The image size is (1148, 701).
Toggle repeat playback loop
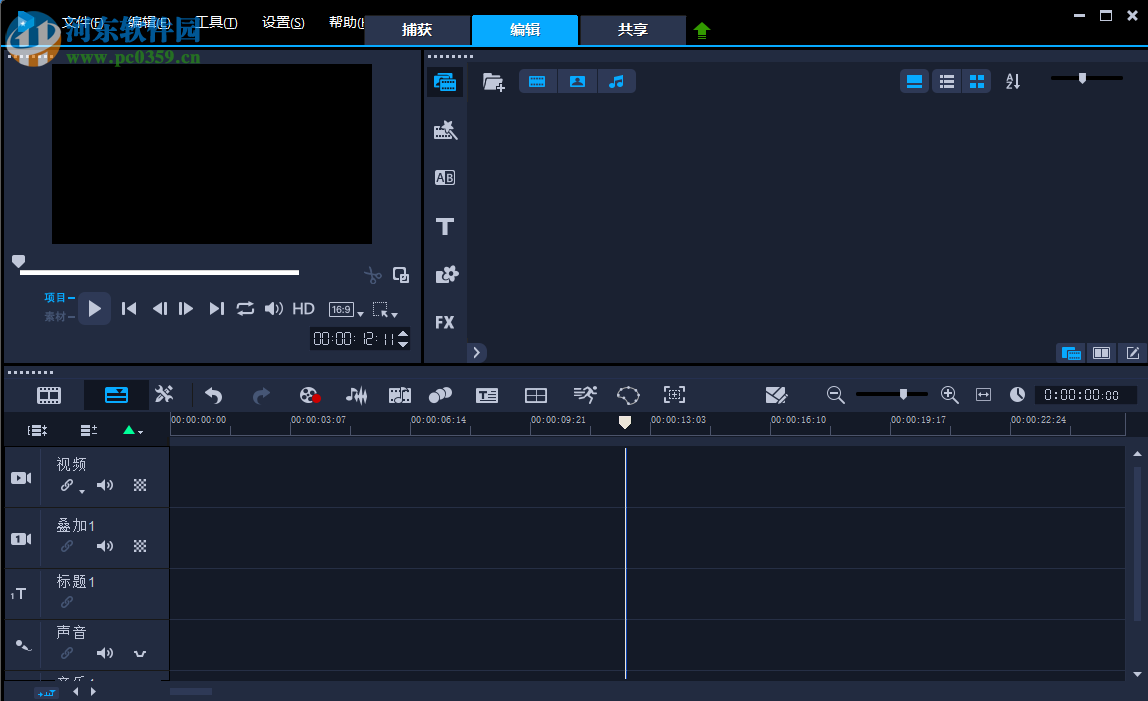click(245, 308)
